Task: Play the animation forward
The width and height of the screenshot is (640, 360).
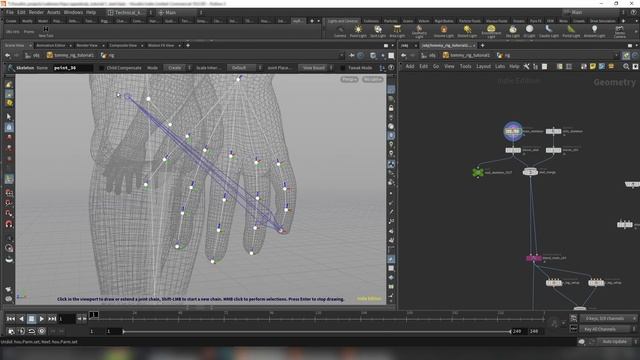Action: (42, 319)
